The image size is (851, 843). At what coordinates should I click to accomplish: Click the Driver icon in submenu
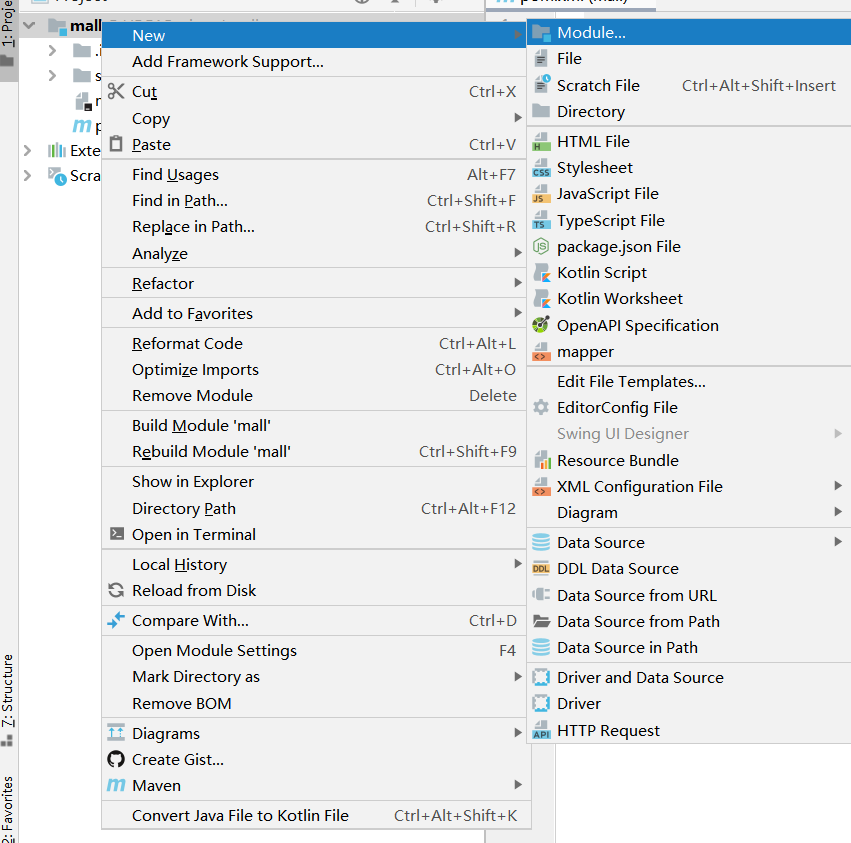[541, 703]
